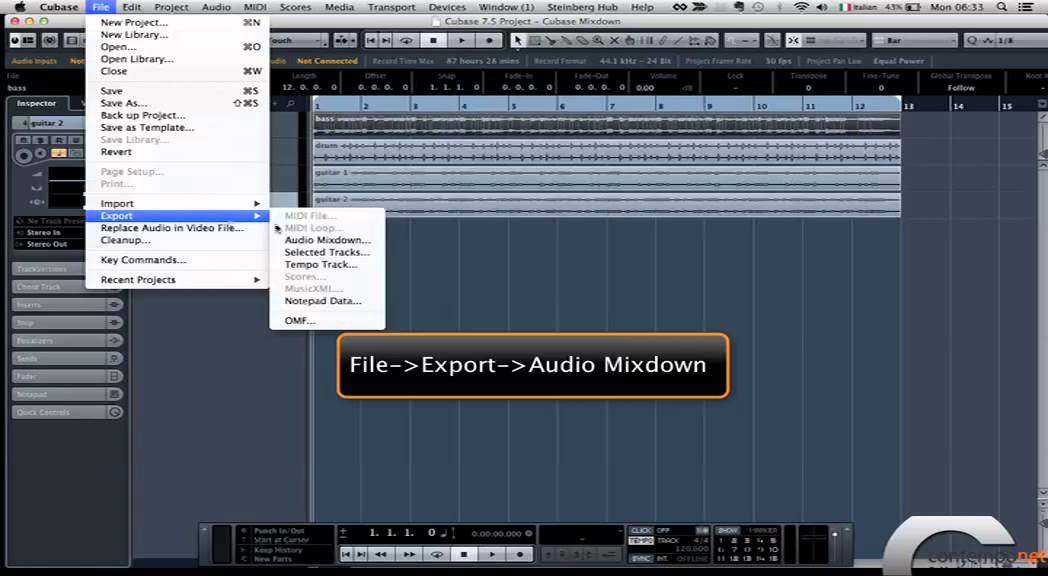Open the Stereo In input routing
The image size is (1048, 576).
pos(50,233)
